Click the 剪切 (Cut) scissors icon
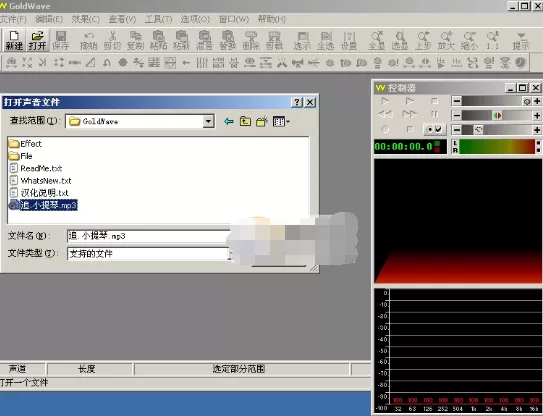Viewport: 543px width, 416px height. tap(112, 40)
